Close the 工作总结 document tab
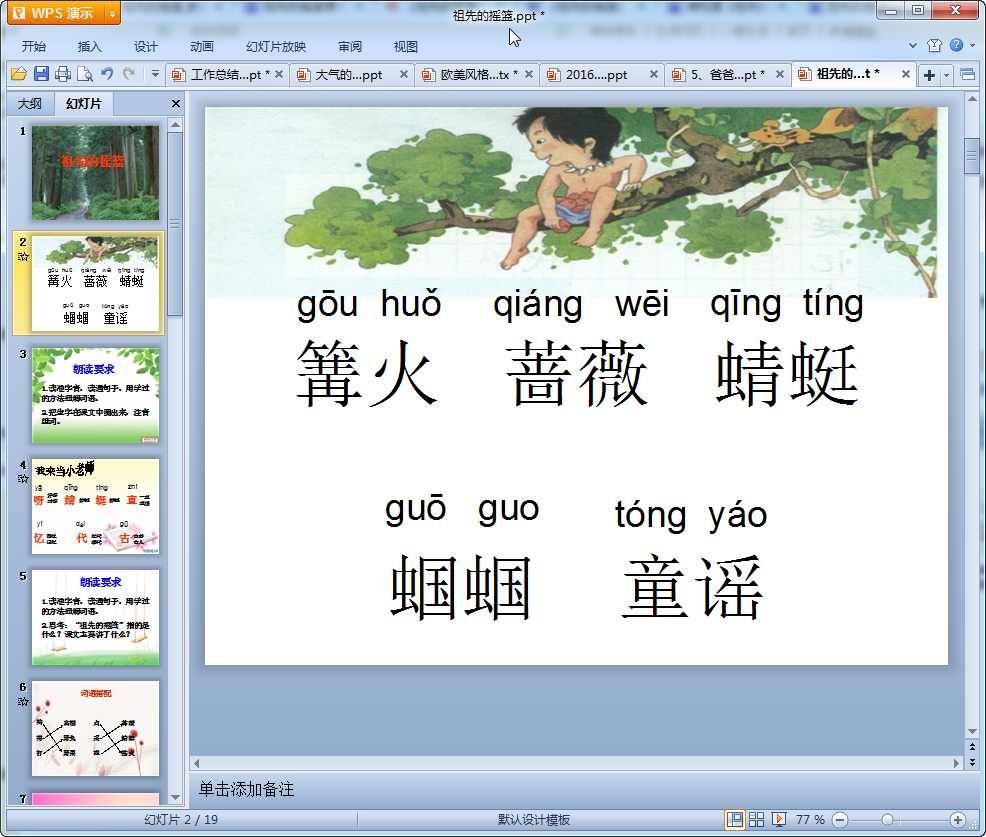The image size is (986, 837). coord(279,74)
